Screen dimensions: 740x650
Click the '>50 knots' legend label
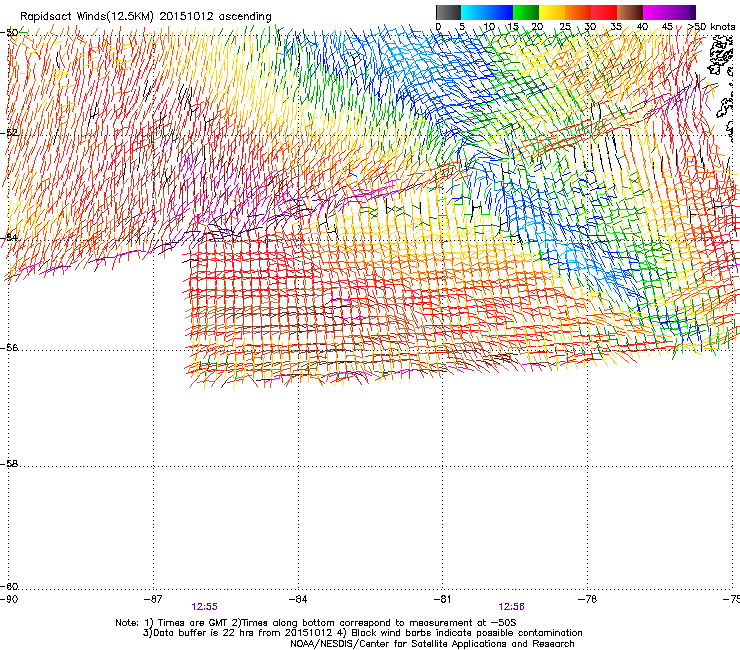point(712,27)
